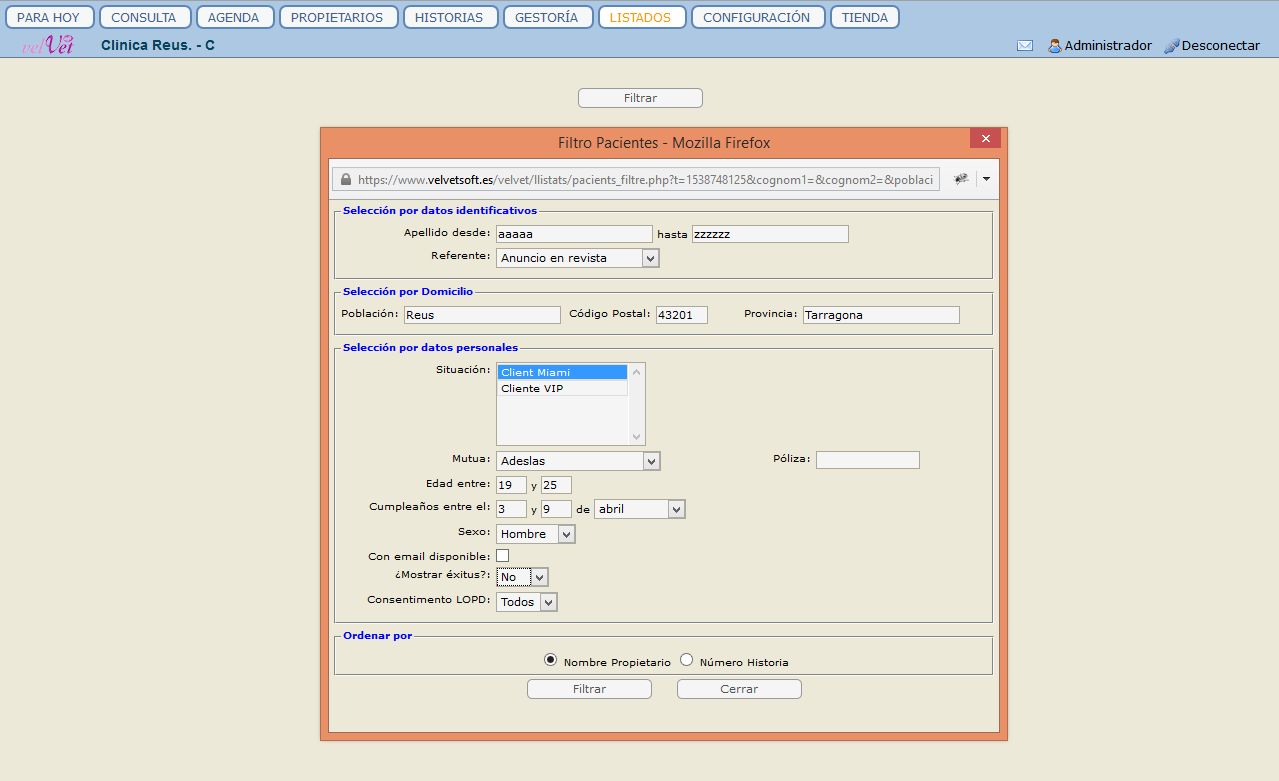Expand the Mutua dropdown showing Adeslas
Viewport: 1279px width, 781px height.
click(578, 461)
